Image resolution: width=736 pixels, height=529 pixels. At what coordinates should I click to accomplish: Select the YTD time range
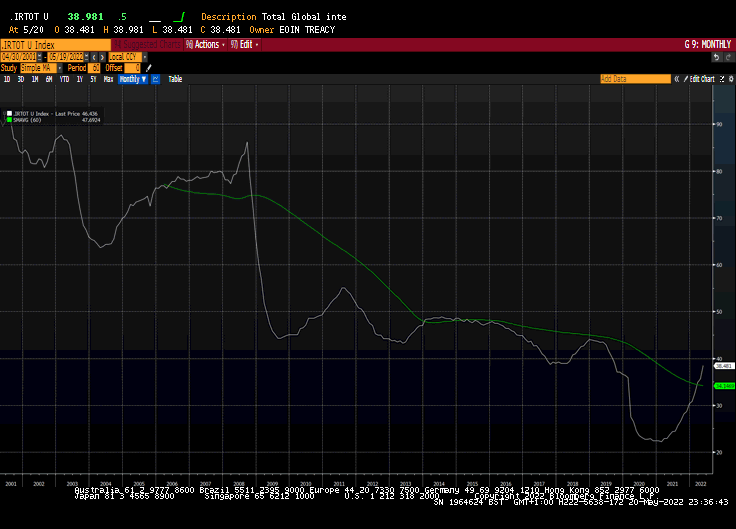64,79
